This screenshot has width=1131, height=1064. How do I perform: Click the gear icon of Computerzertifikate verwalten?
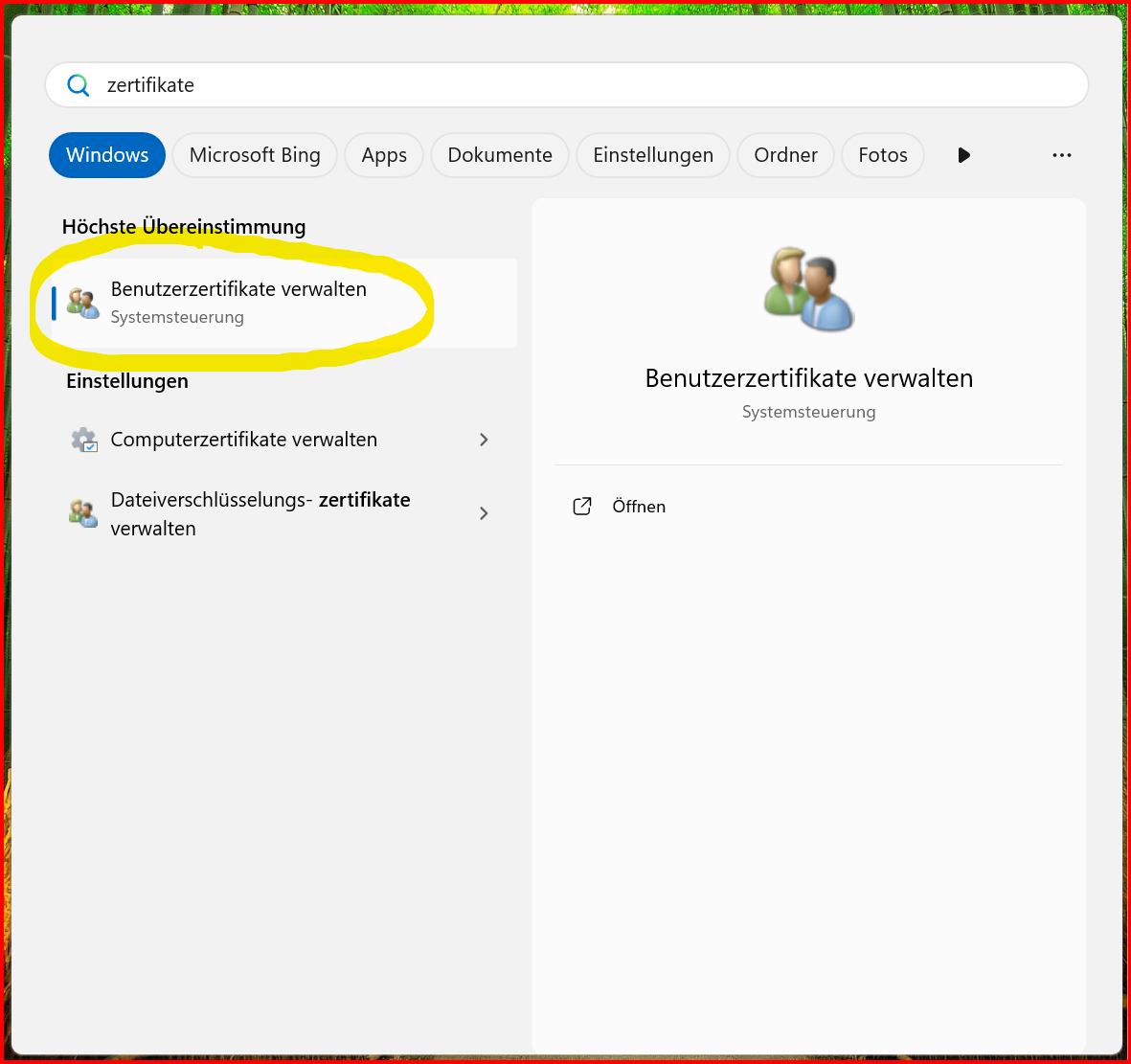(x=83, y=440)
